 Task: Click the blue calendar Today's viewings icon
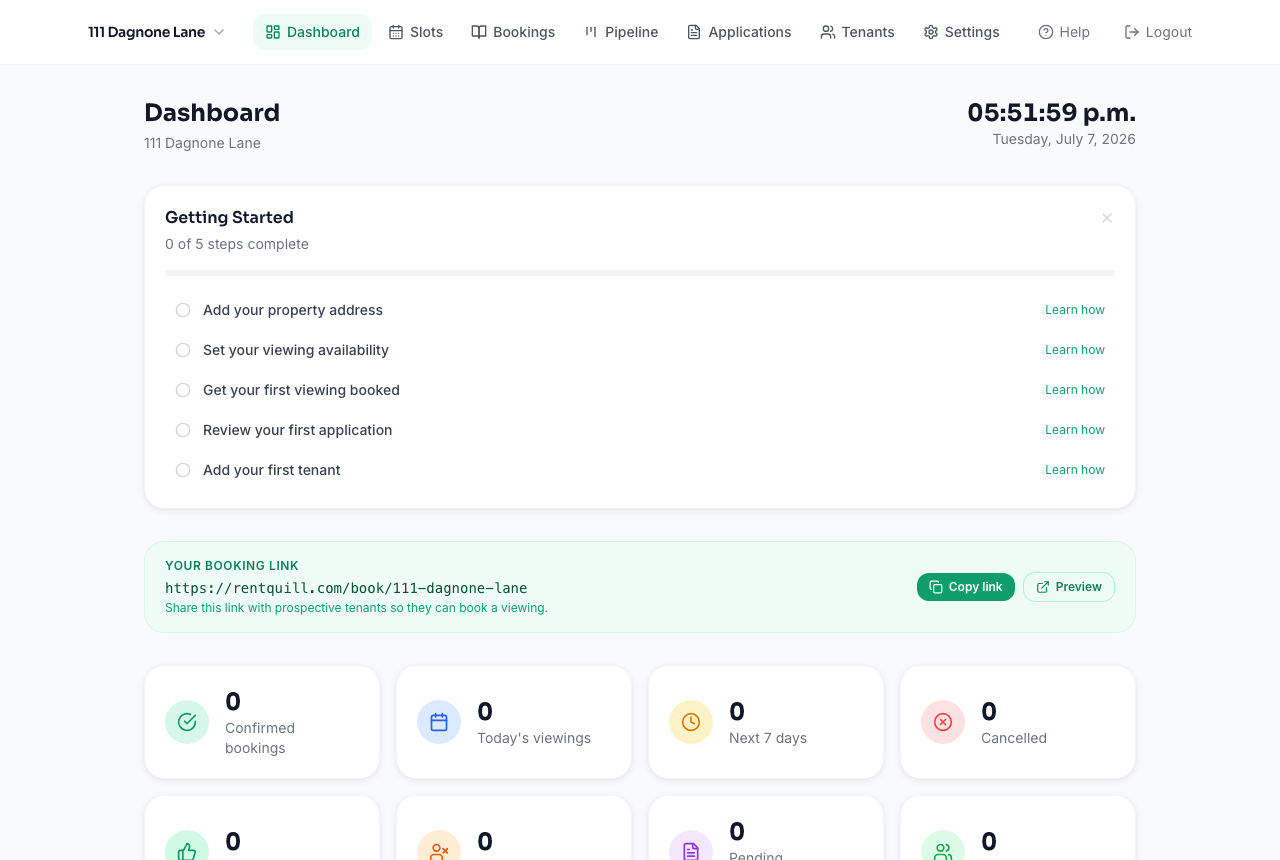(x=439, y=722)
